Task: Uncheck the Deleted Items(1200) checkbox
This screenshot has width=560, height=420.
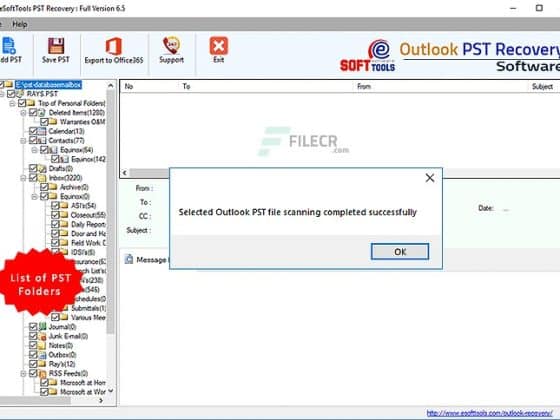Action: tap(33, 112)
